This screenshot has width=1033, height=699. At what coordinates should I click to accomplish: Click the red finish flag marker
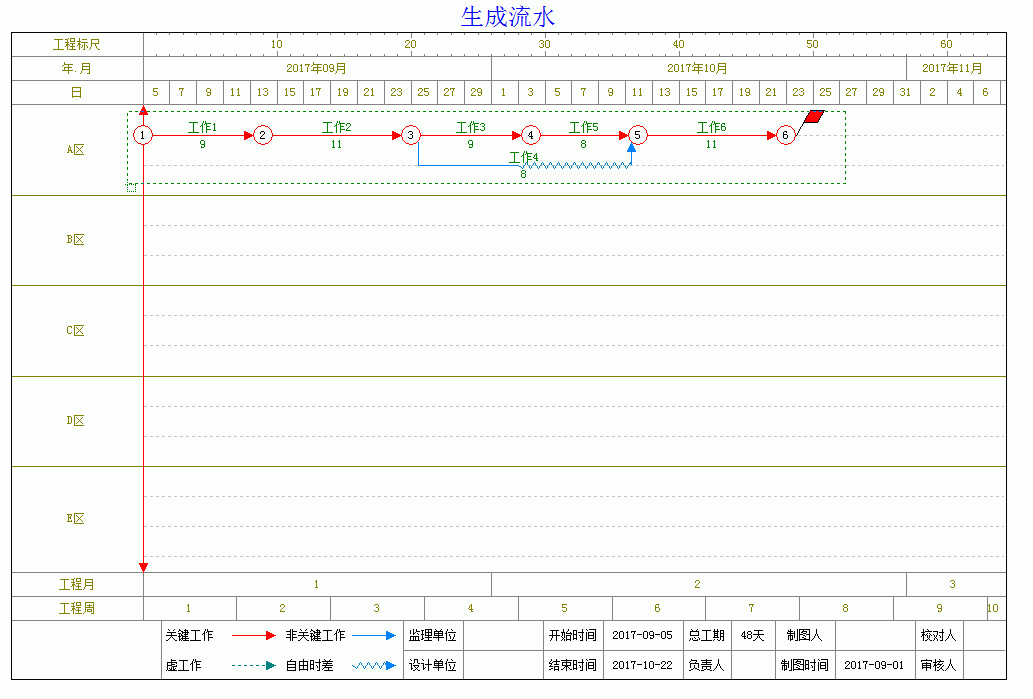pyautogui.click(x=814, y=117)
